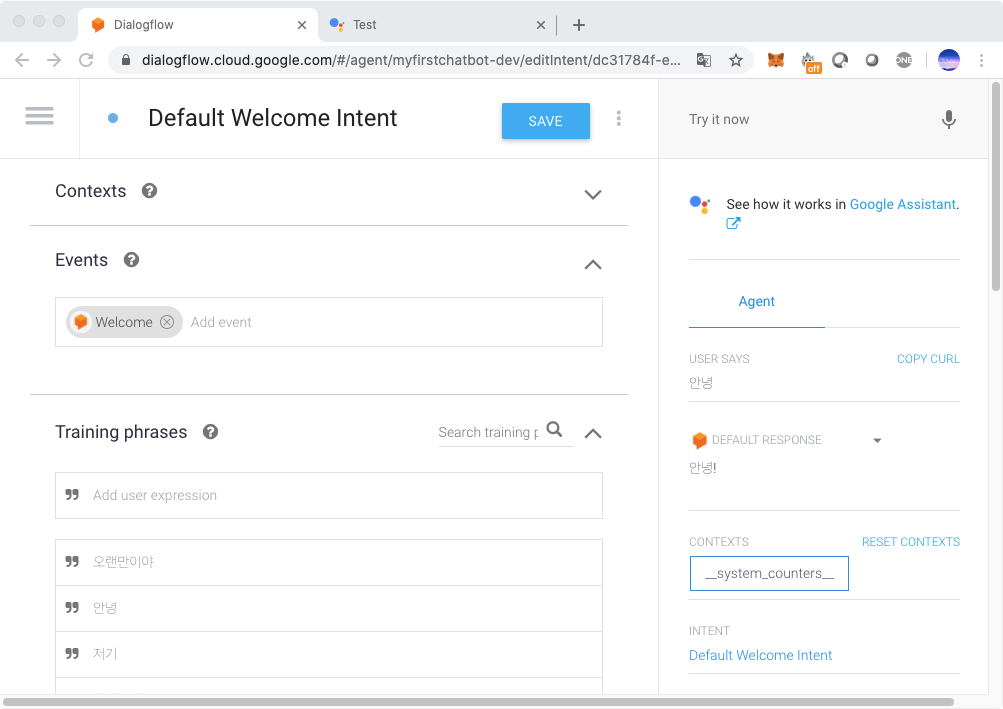Click the __system_counters__ context chip
Viewport: 1003px width, 709px height.
click(x=769, y=573)
